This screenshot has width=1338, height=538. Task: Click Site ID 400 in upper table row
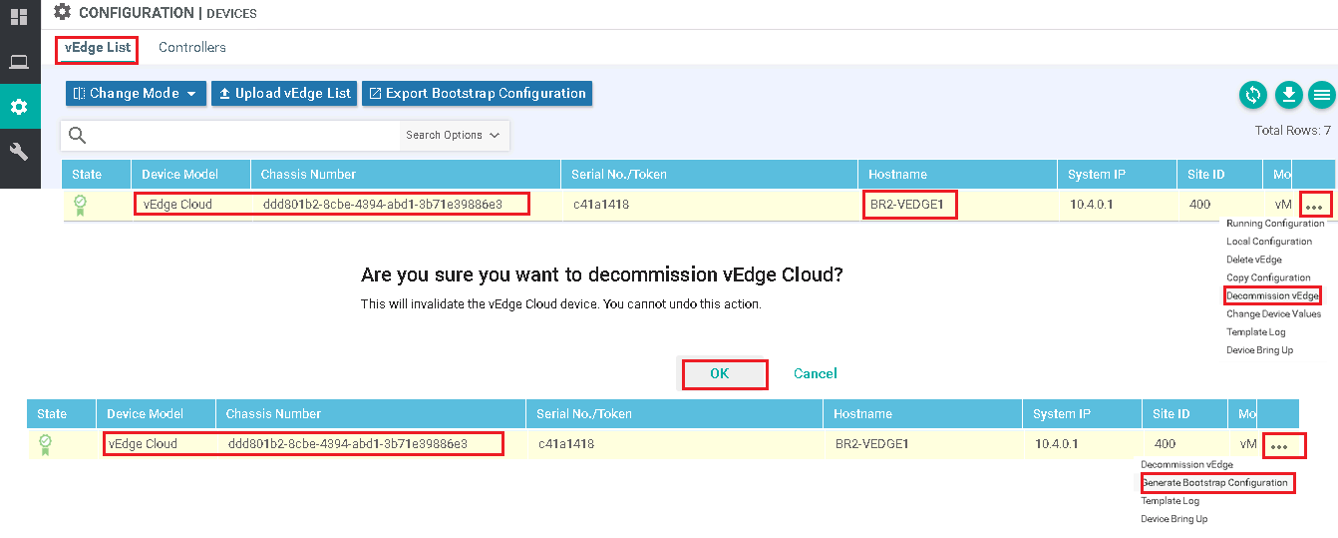tap(1198, 205)
